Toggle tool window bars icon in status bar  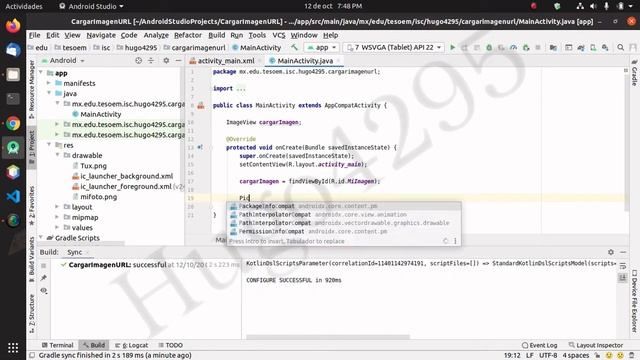pos(32,356)
